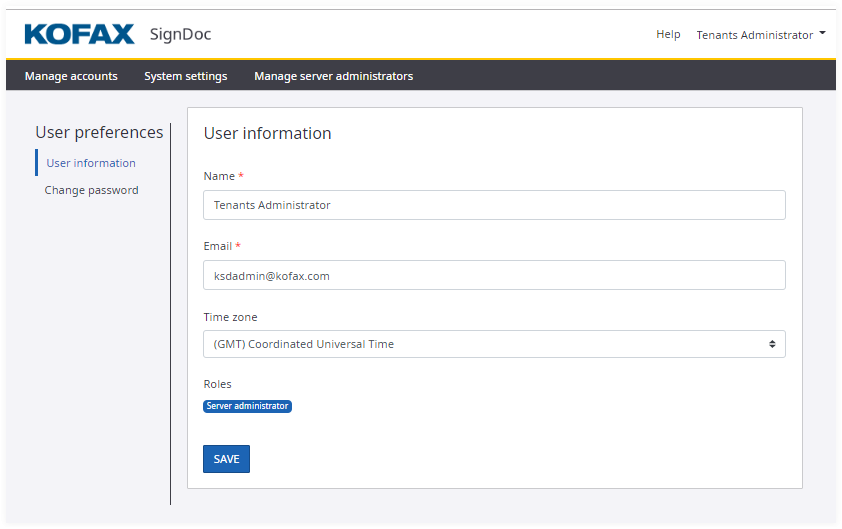Focus the Email input field
This screenshot has width=842, height=529.
tap(494, 276)
